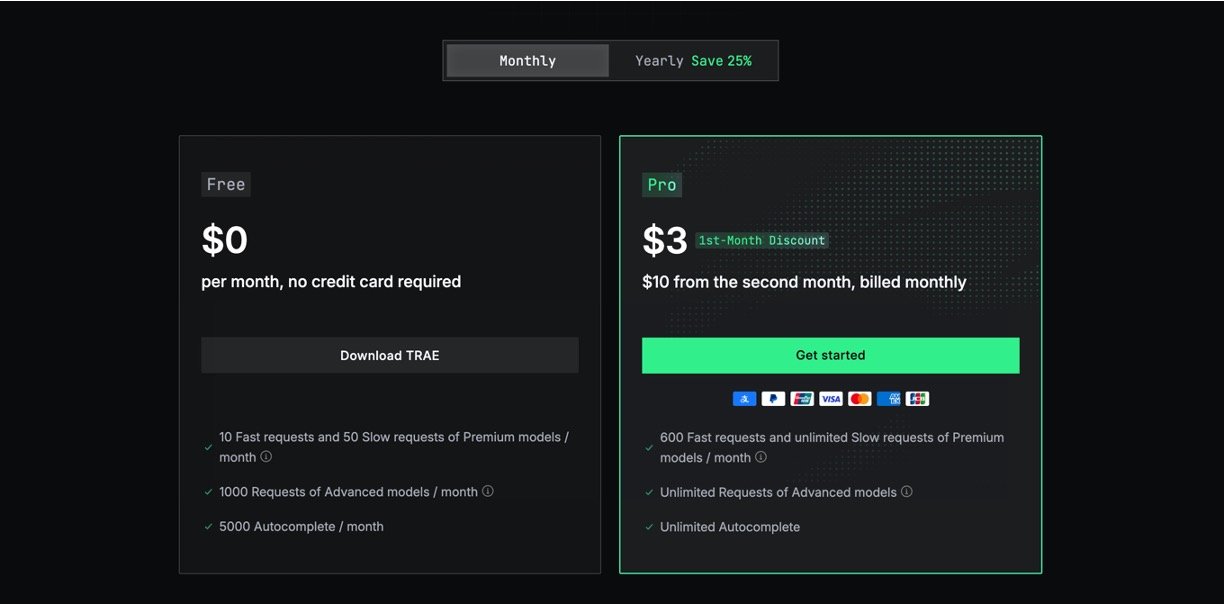The width and height of the screenshot is (1224, 604).
Task: Click the green Get started button
Action: click(x=830, y=355)
